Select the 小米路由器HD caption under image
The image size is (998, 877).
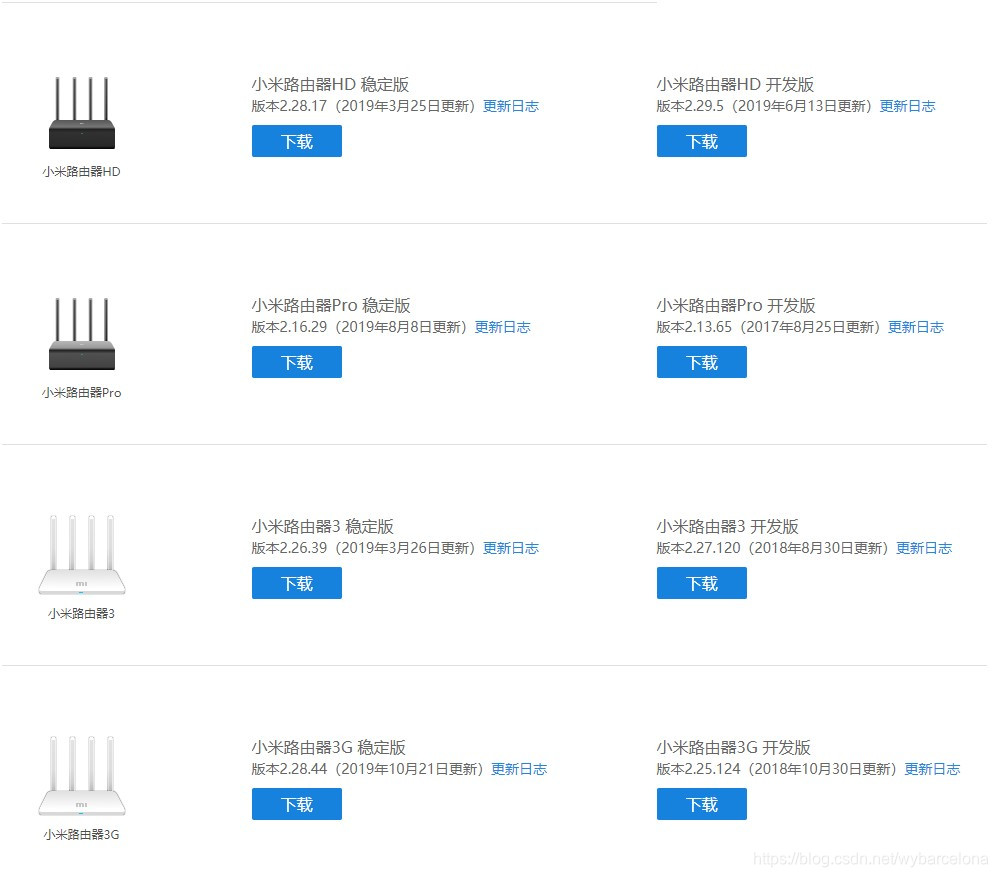[81, 172]
